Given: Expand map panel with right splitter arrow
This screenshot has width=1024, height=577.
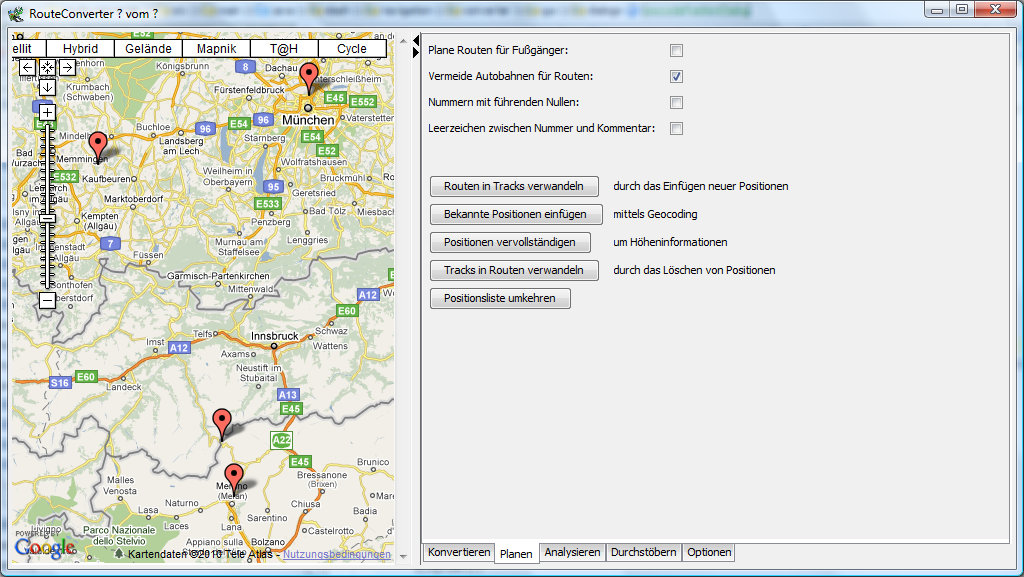Looking at the screenshot, I should click(415, 50).
